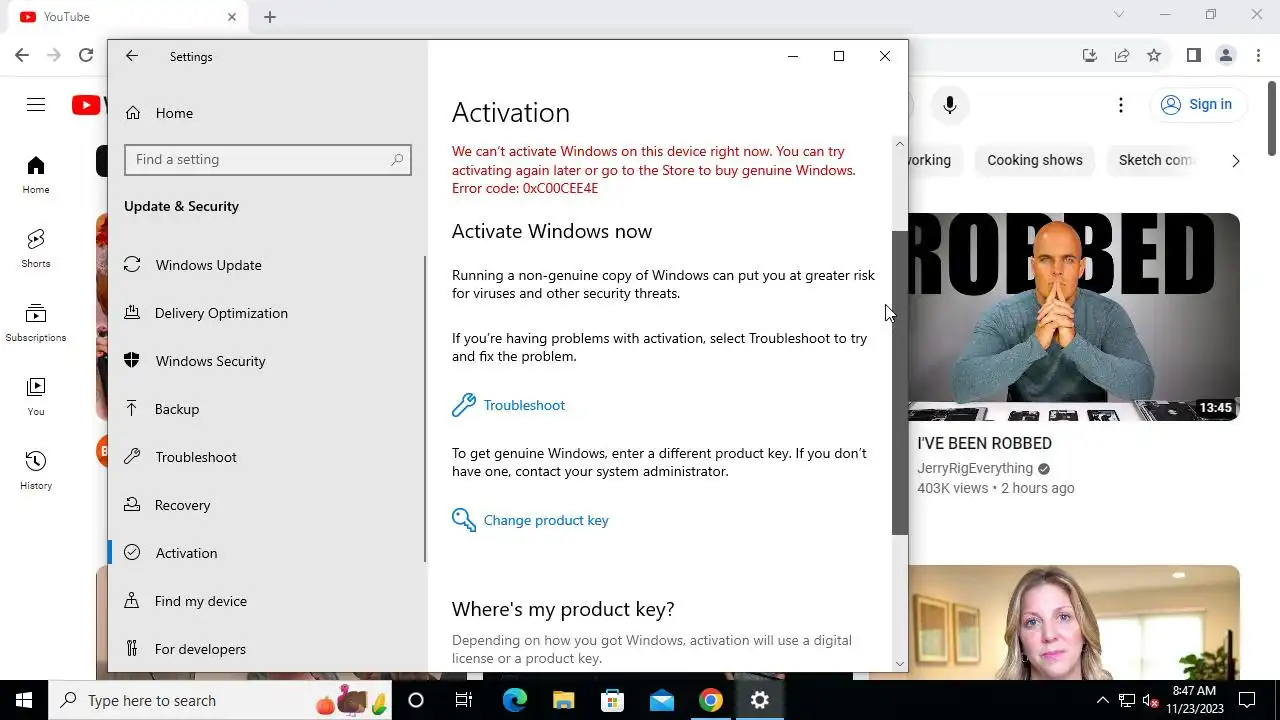Click the Settings content scrollbar thumb
Image resolution: width=1280 pixels, height=720 pixels.
tap(899, 382)
